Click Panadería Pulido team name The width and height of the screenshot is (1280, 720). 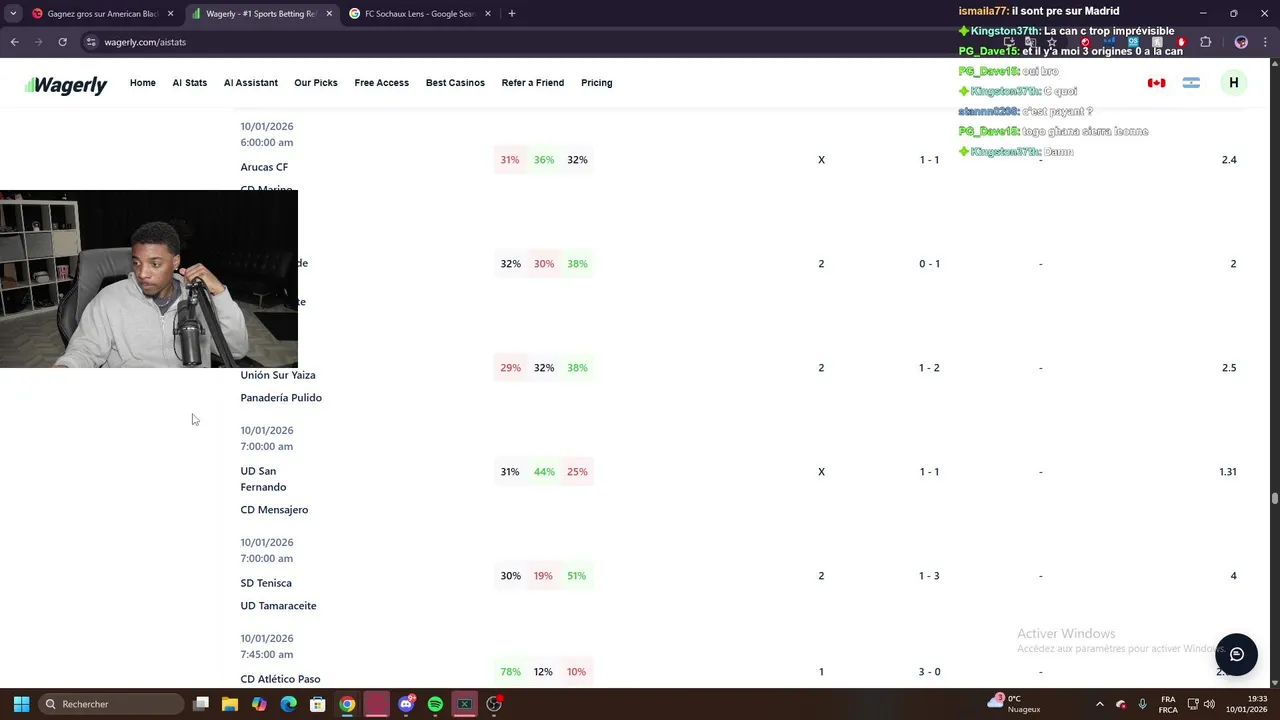pyautogui.click(x=281, y=398)
